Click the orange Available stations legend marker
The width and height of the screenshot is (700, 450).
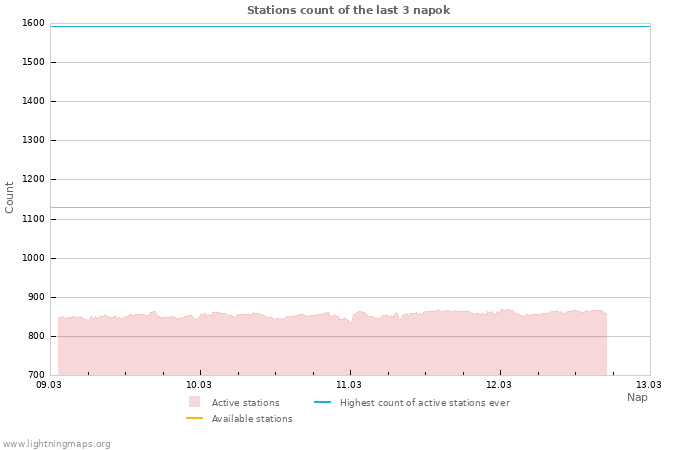pos(194,418)
